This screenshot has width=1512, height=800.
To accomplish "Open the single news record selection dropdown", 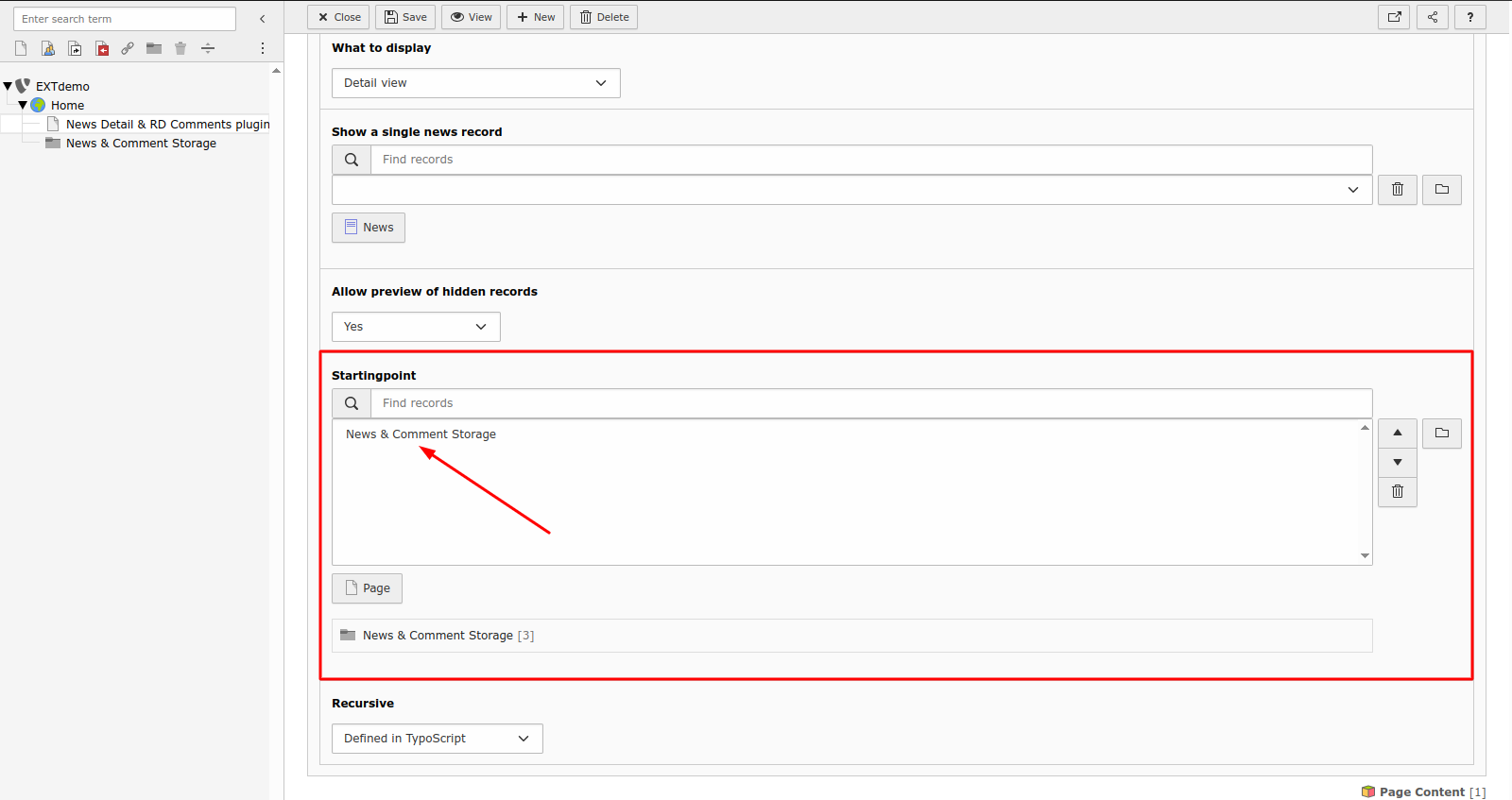I will [852, 190].
